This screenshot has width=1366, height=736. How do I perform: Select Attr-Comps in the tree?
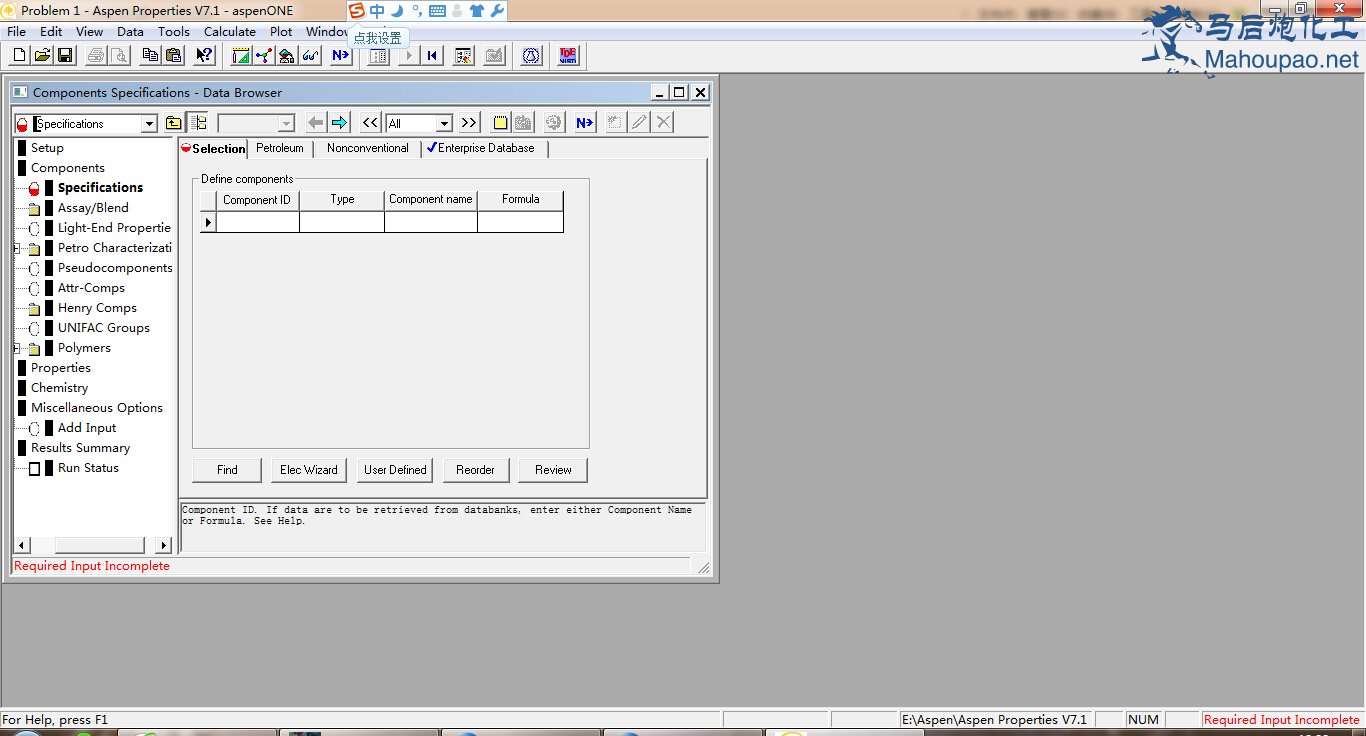91,288
